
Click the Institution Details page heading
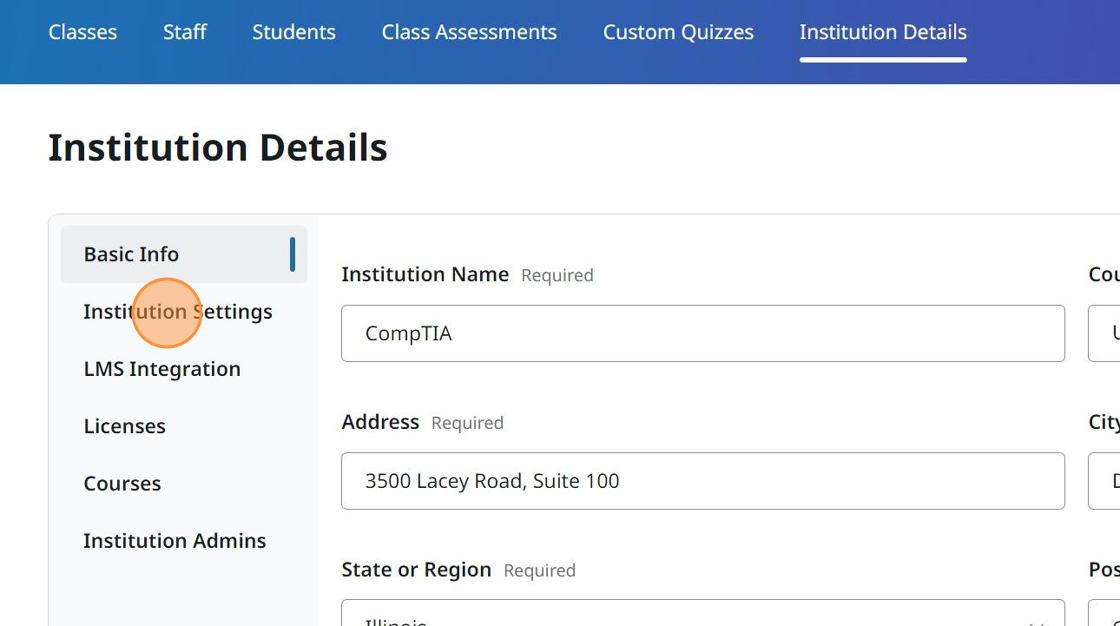(217, 147)
